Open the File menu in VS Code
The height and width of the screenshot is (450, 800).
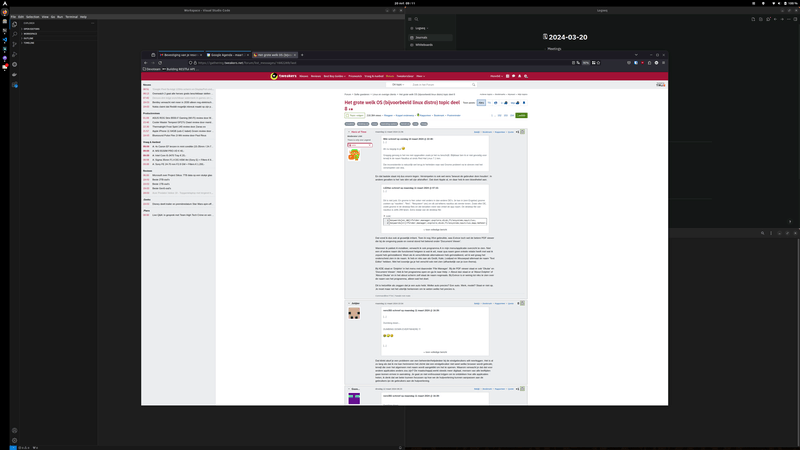[13, 17]
